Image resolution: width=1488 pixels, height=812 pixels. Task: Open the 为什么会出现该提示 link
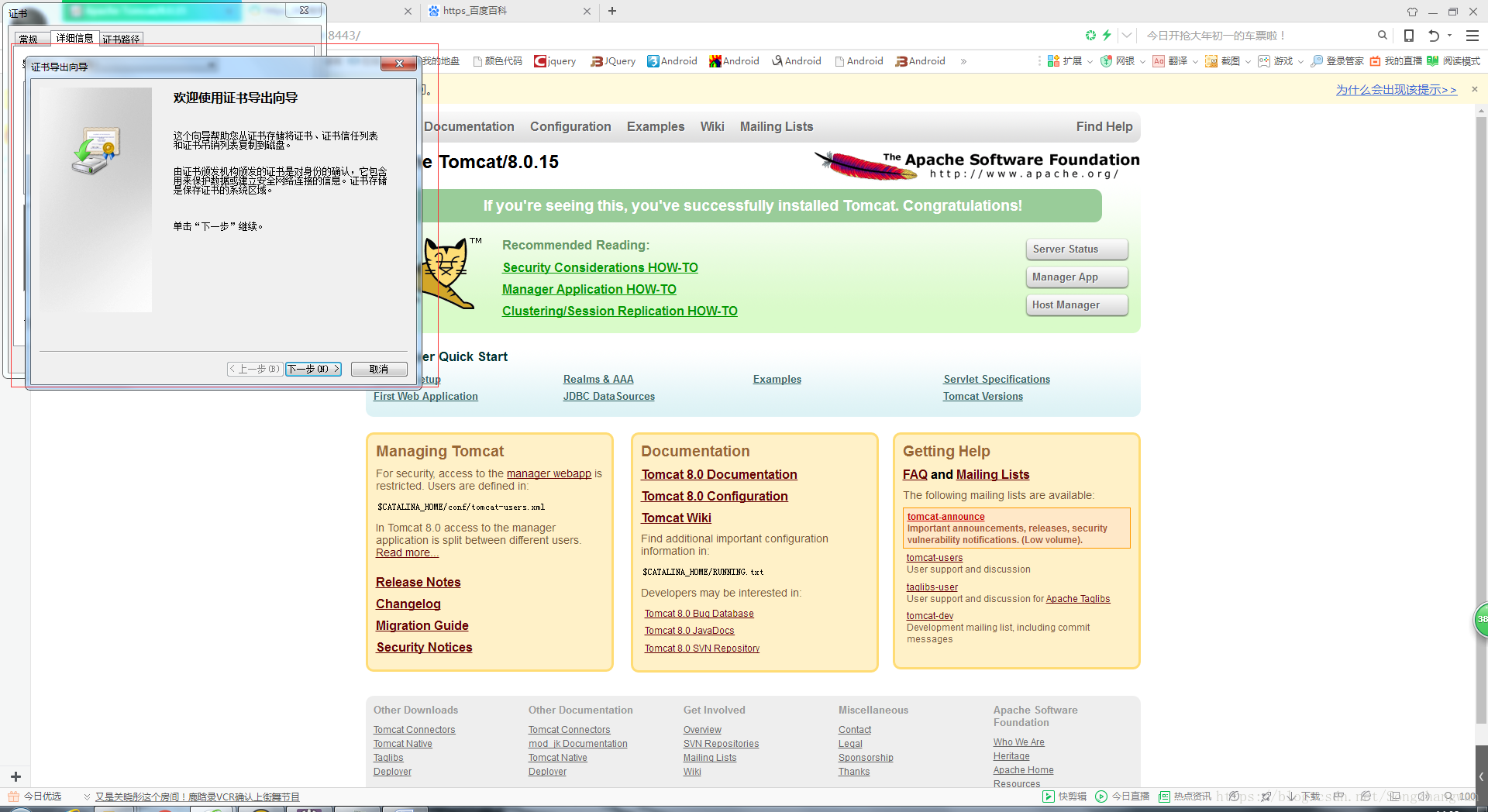click(x=1396, y=90)
